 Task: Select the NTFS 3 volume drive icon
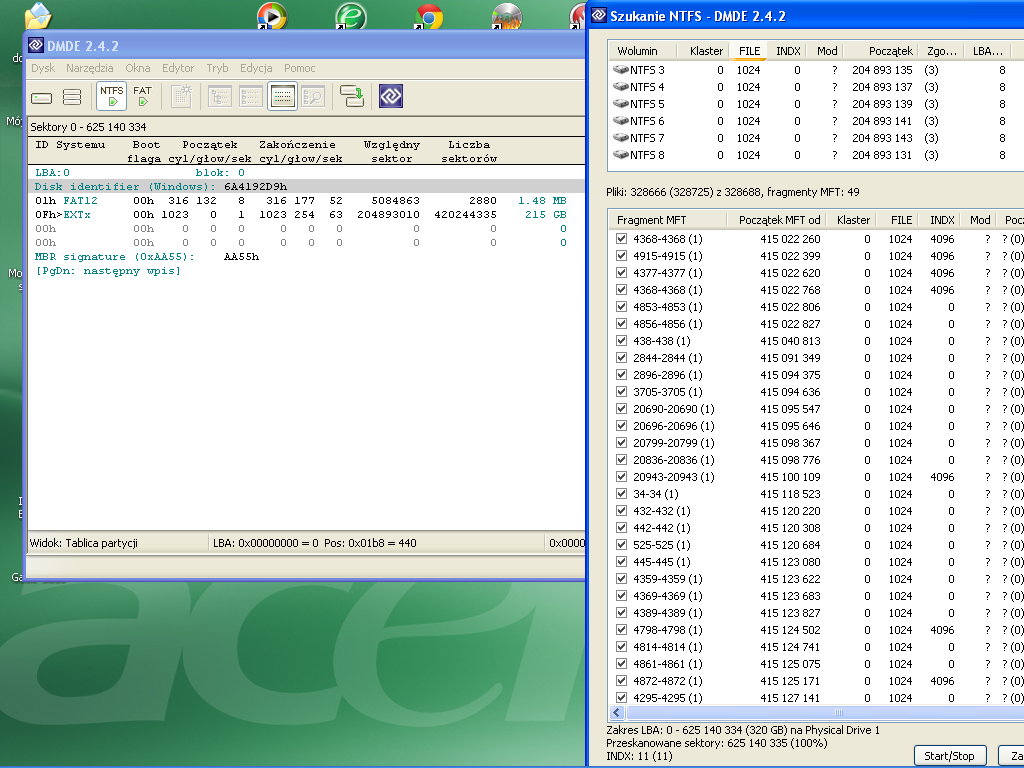point(620,69)
